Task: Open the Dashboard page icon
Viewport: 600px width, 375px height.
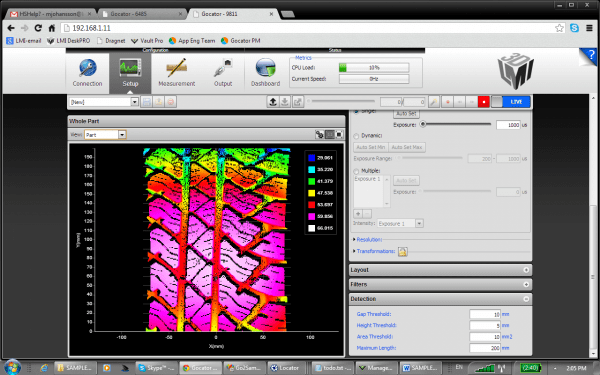Action: [265, 73]
